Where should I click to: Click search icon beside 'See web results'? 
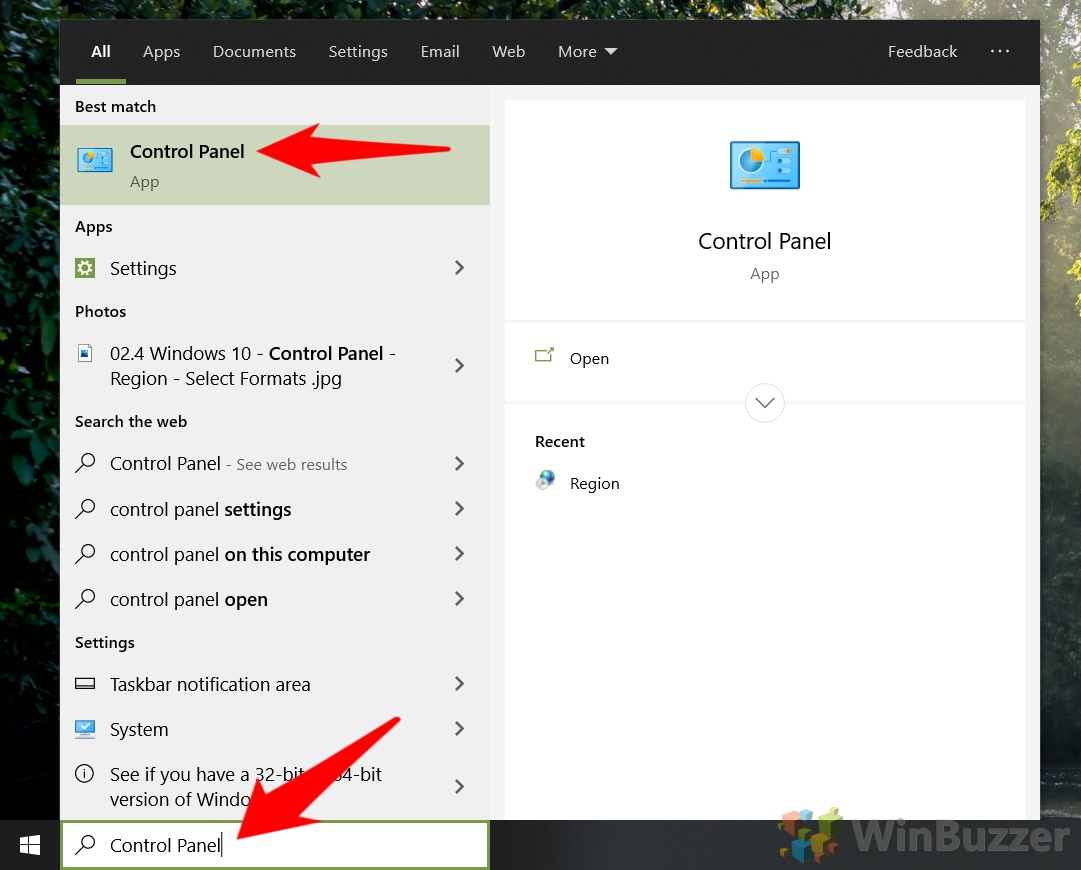(85, 463)
